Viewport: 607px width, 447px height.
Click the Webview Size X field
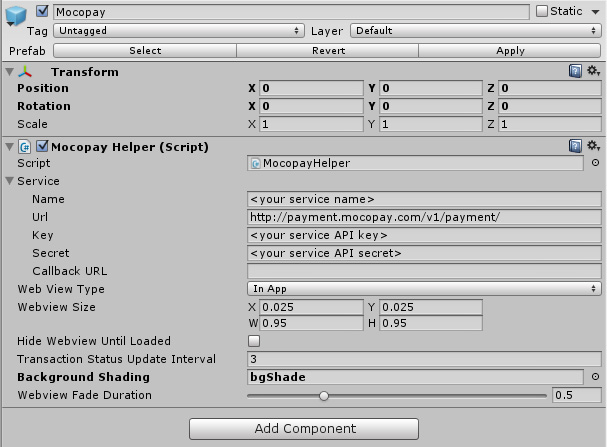[311, 307]
